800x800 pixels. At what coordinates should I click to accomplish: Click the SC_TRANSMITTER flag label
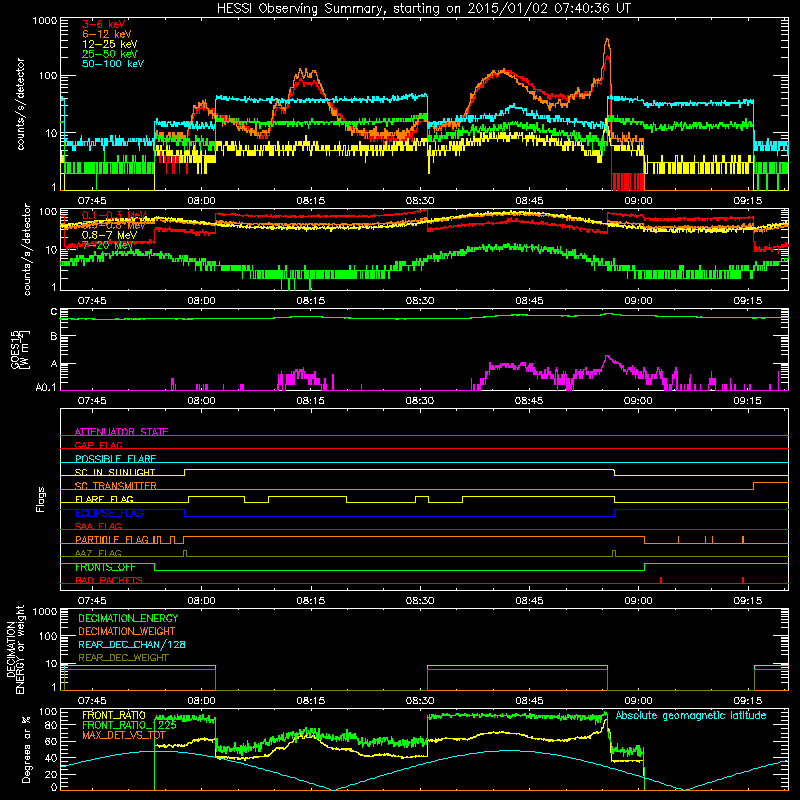tap(115, 486)
